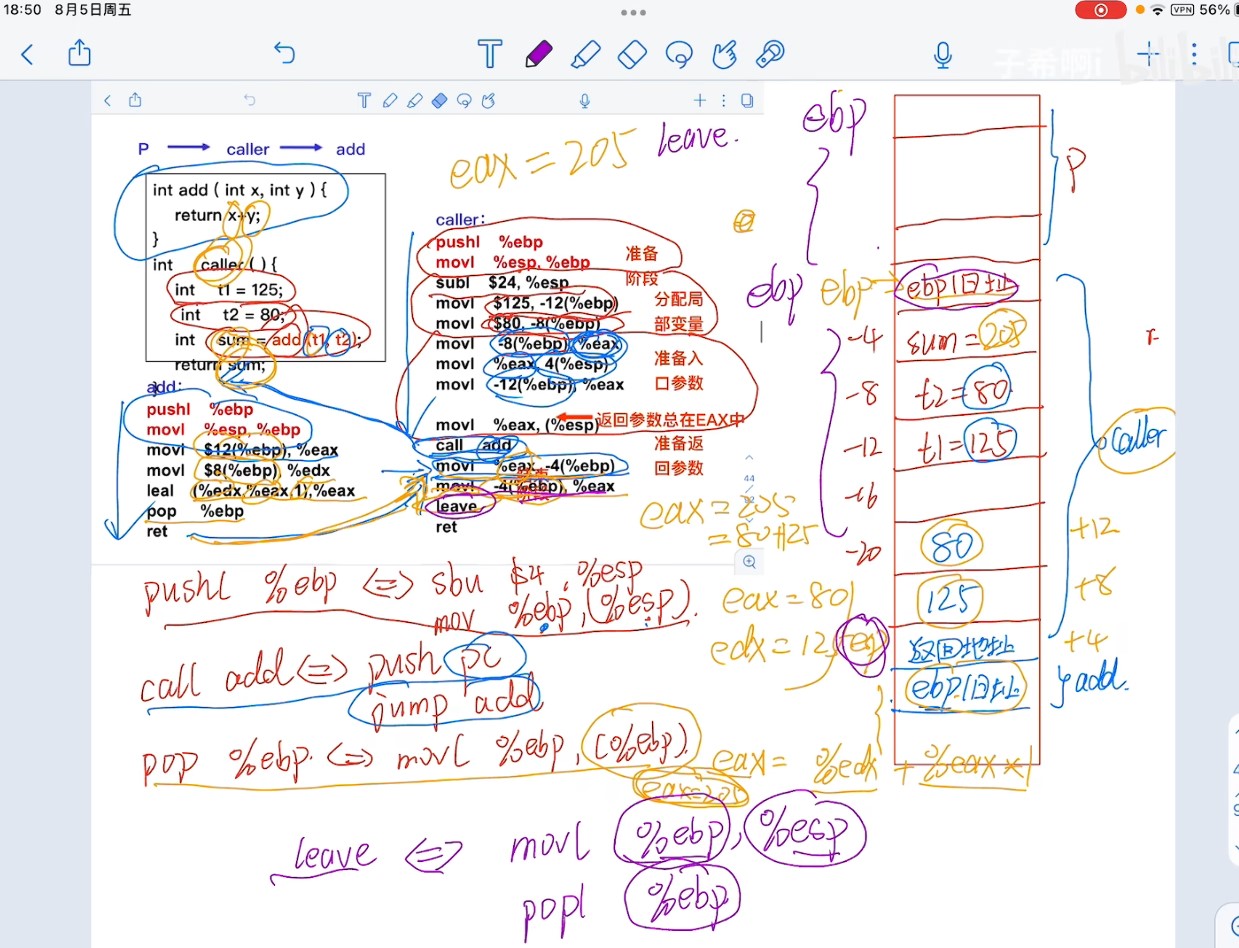
Task: Select the purple Pen tool
Action: [x=539, y=54]
